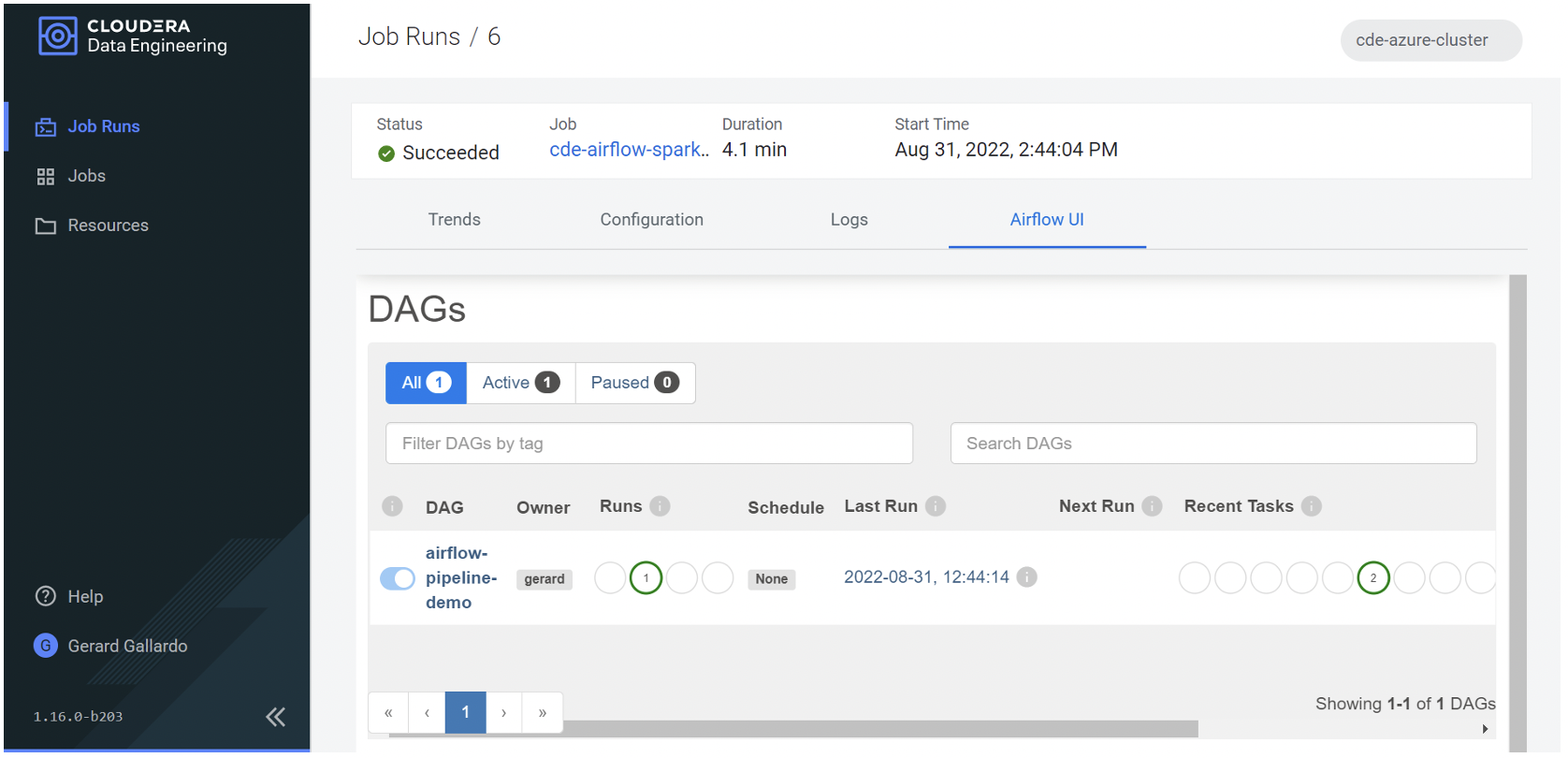Open the Jobs grid icon
Screen dimensions: 1568x758
(45, 176)
